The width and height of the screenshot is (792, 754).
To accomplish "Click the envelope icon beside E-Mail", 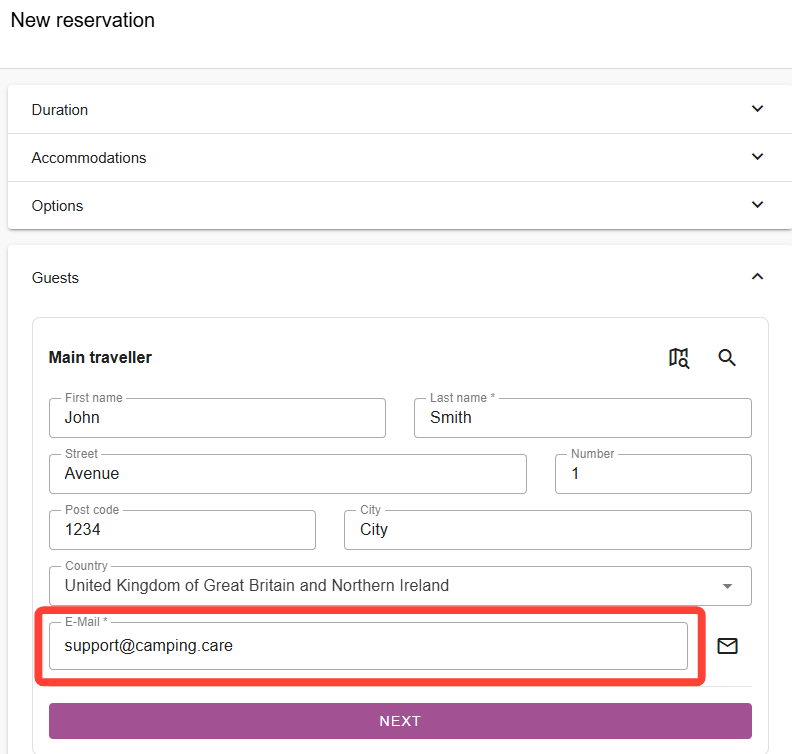I will pyautogui.click(x=728, y=646).
